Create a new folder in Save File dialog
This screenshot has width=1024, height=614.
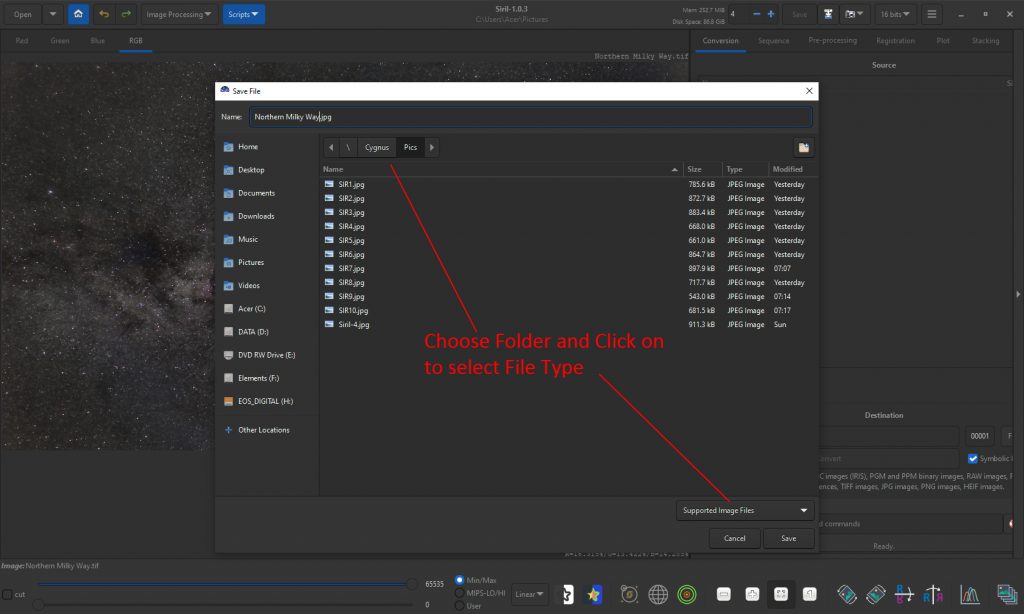pos(803,148)
